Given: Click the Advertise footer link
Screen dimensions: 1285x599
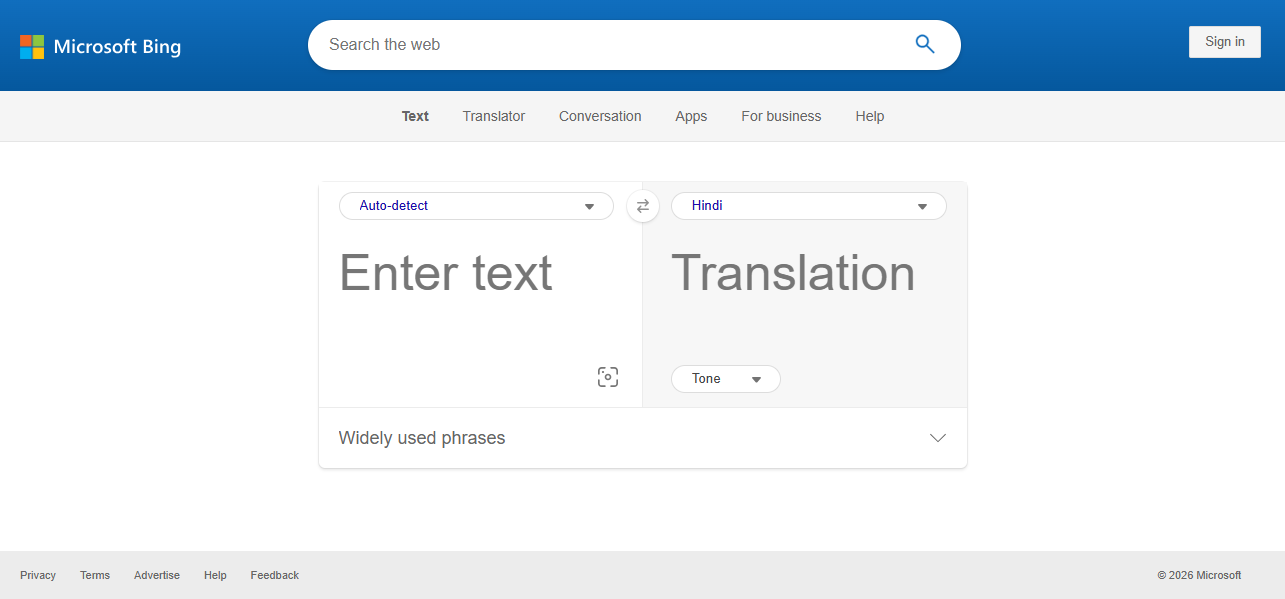Looking at the screenshot, I should 156,575.
